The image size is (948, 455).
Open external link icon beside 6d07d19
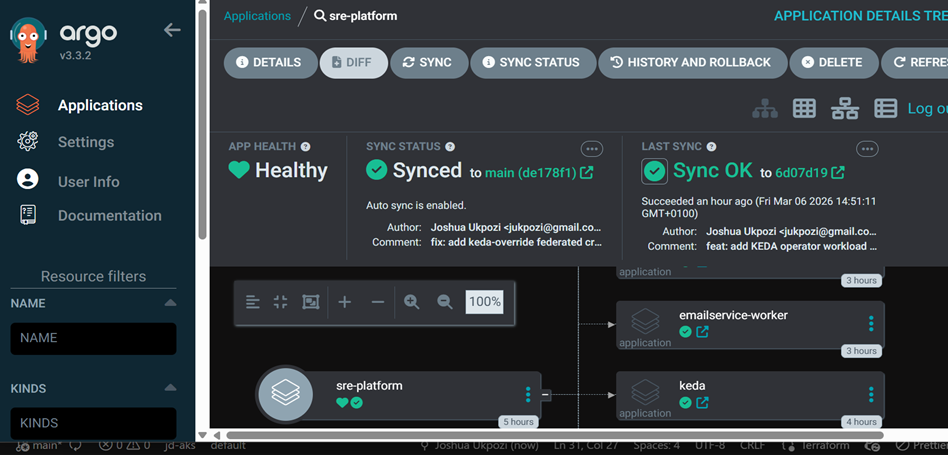838,173
